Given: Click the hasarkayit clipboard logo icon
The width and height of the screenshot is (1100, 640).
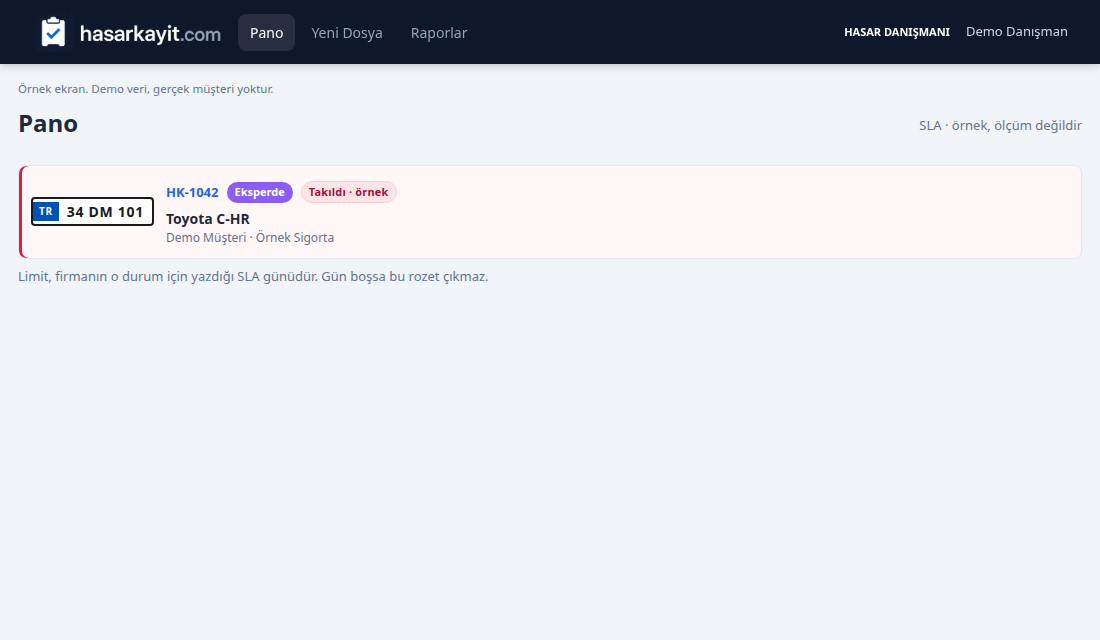Looking at the screenshot, I should tap(53, 32).
